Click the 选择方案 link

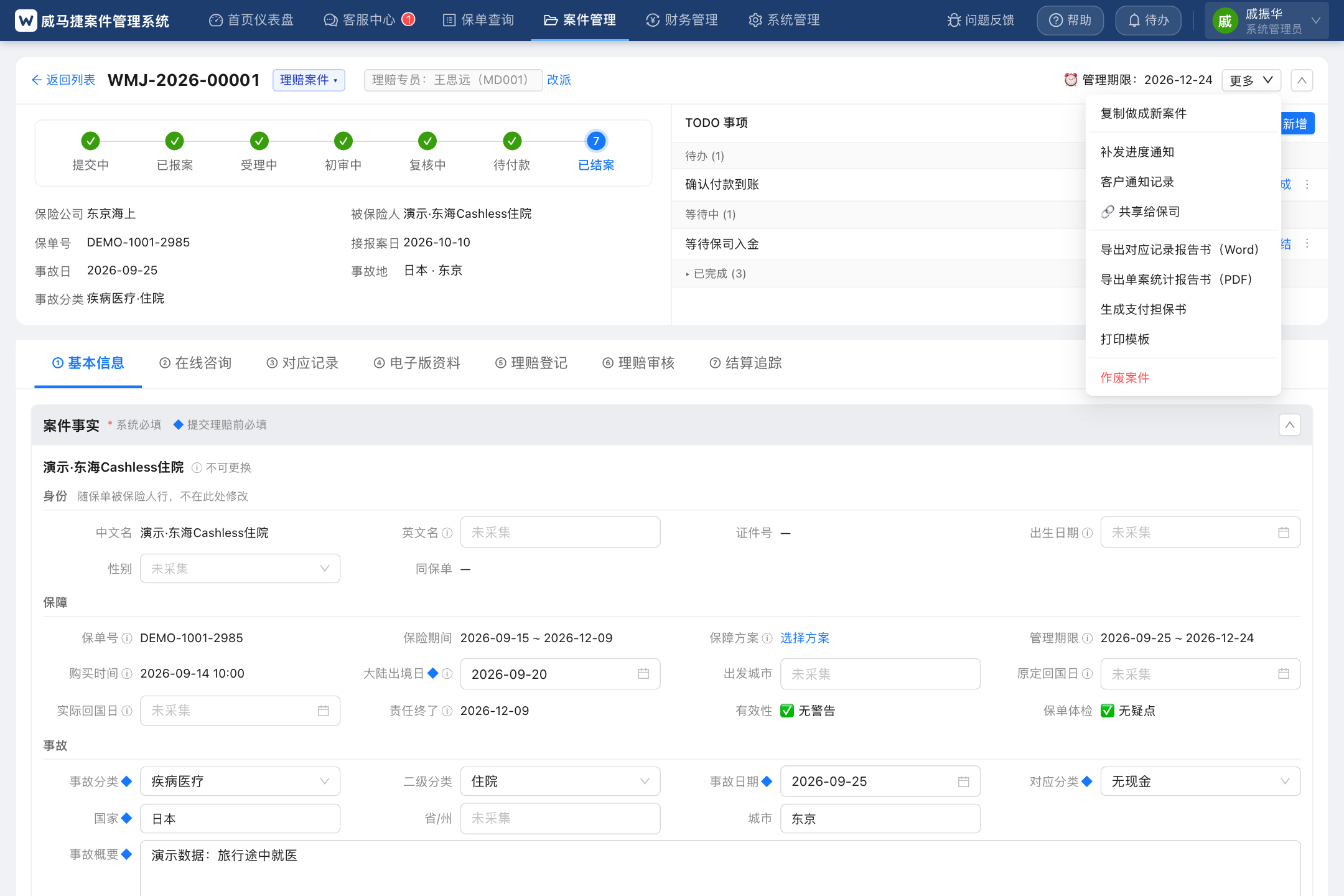click(805, 638)
